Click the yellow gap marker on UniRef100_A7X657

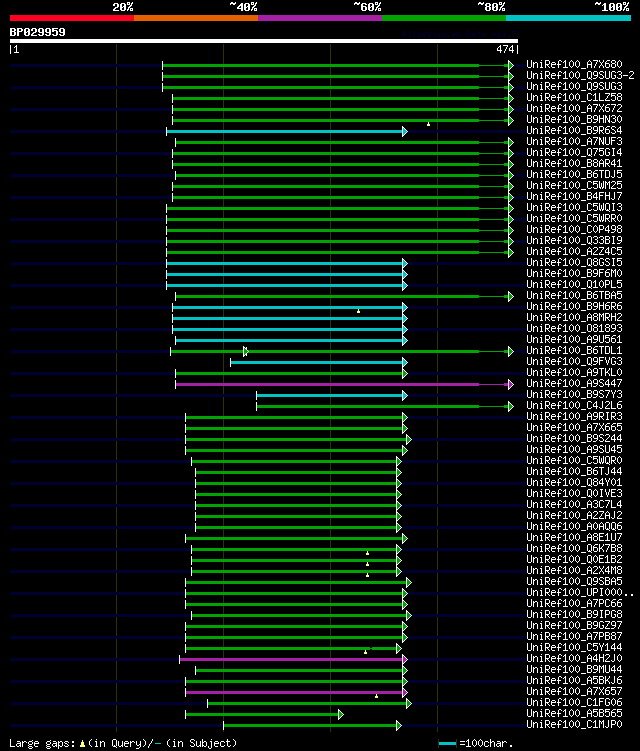(377, 696)
